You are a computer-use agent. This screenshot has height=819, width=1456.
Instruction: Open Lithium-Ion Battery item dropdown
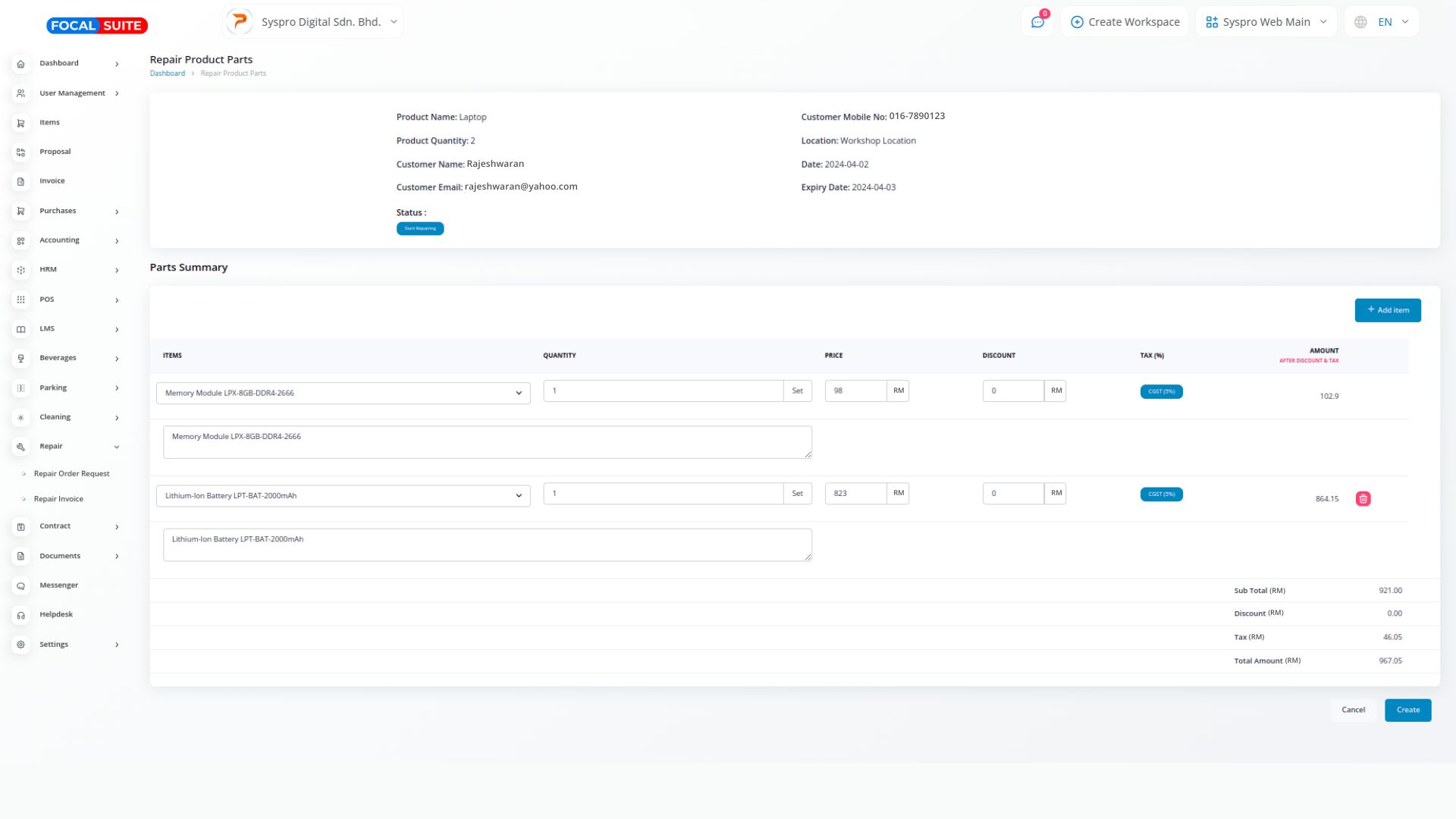343,496
